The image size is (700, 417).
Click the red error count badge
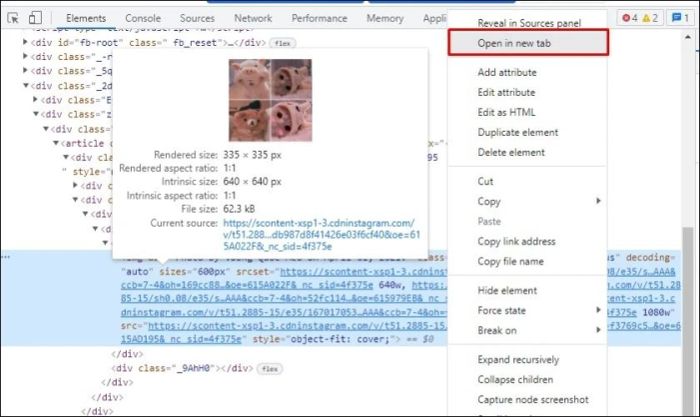point(630,18)
